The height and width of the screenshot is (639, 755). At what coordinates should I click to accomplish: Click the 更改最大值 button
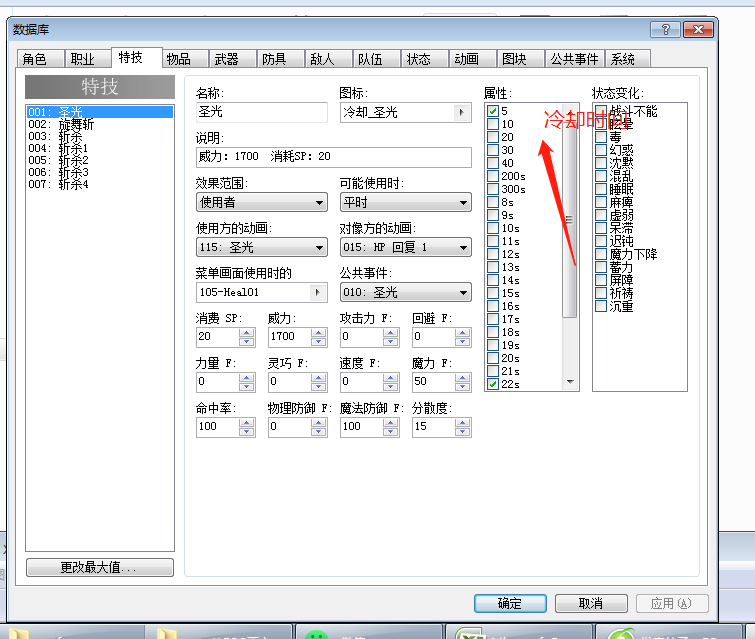(100, 567)
